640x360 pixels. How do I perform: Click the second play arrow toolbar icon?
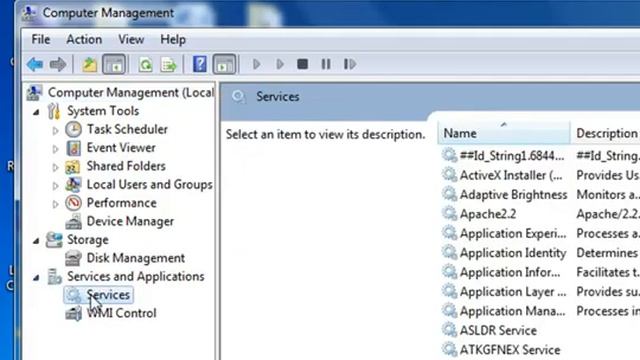click(280, 64)
